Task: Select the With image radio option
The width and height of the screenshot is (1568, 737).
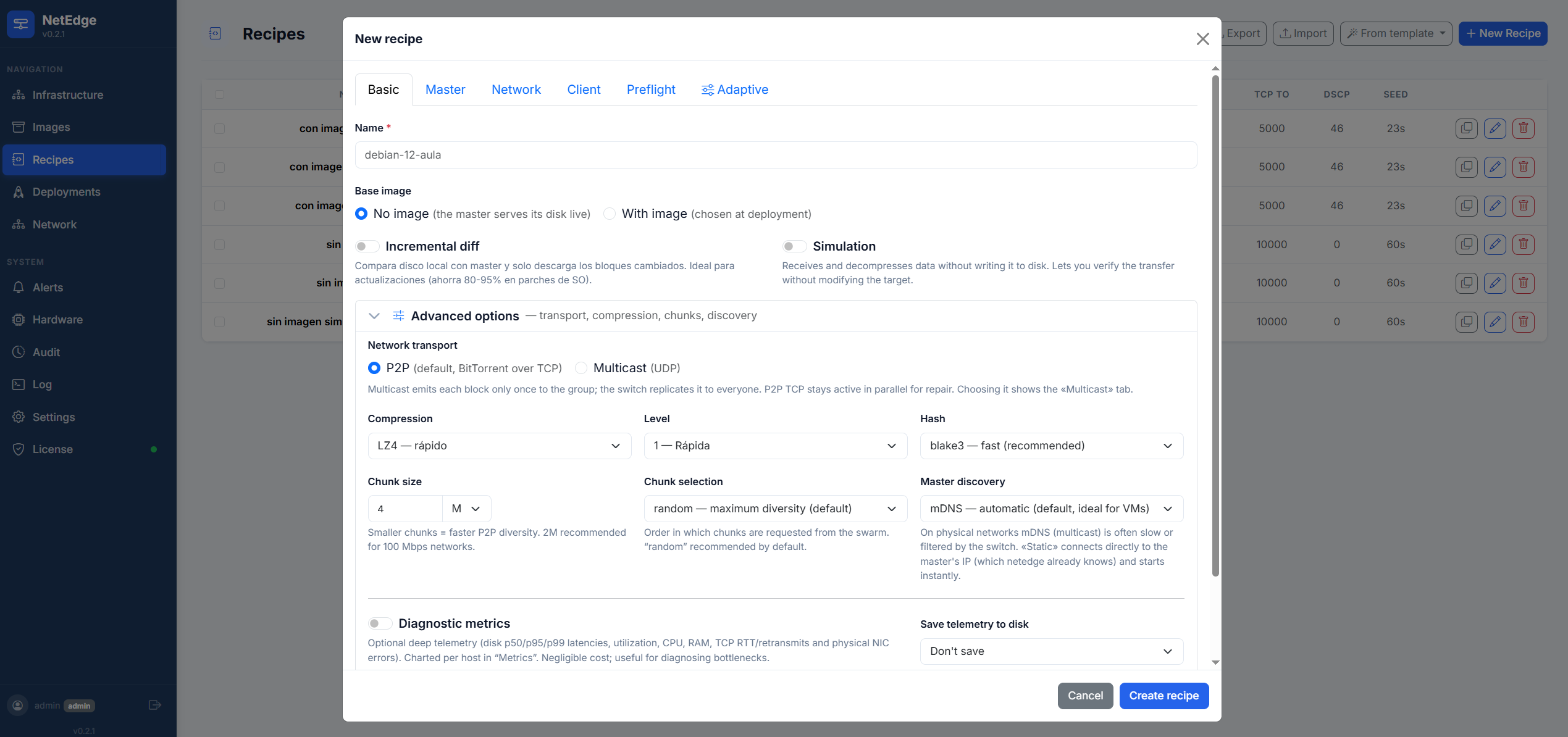Action: coord(610,214)
